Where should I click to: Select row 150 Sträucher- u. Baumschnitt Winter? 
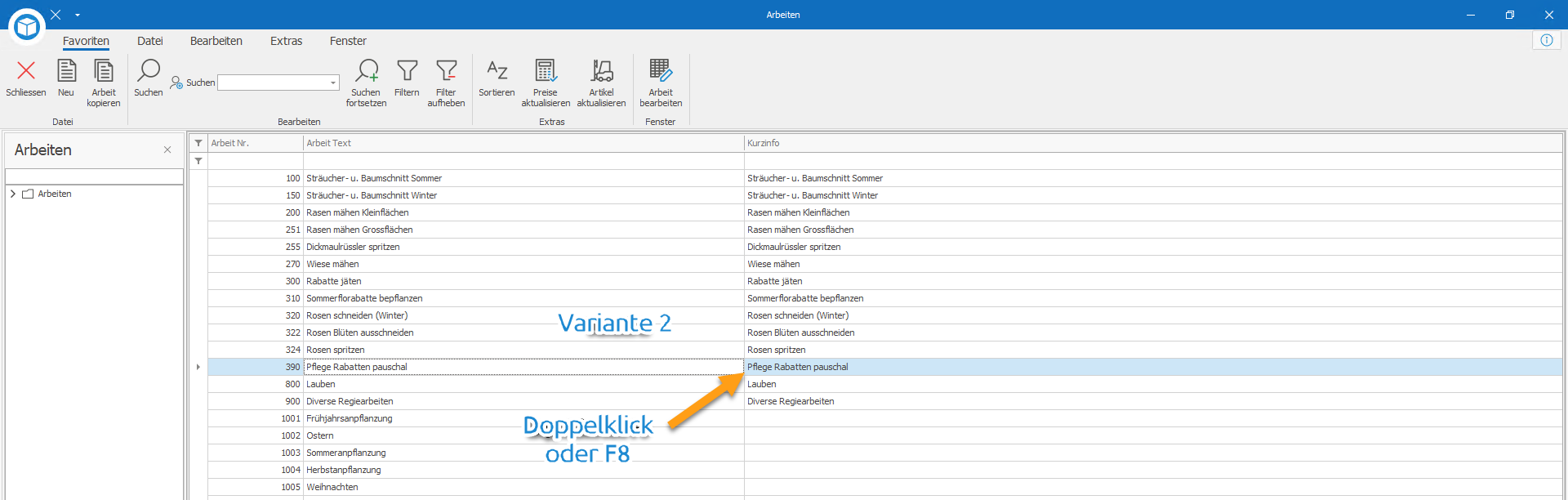pos(885,195)
